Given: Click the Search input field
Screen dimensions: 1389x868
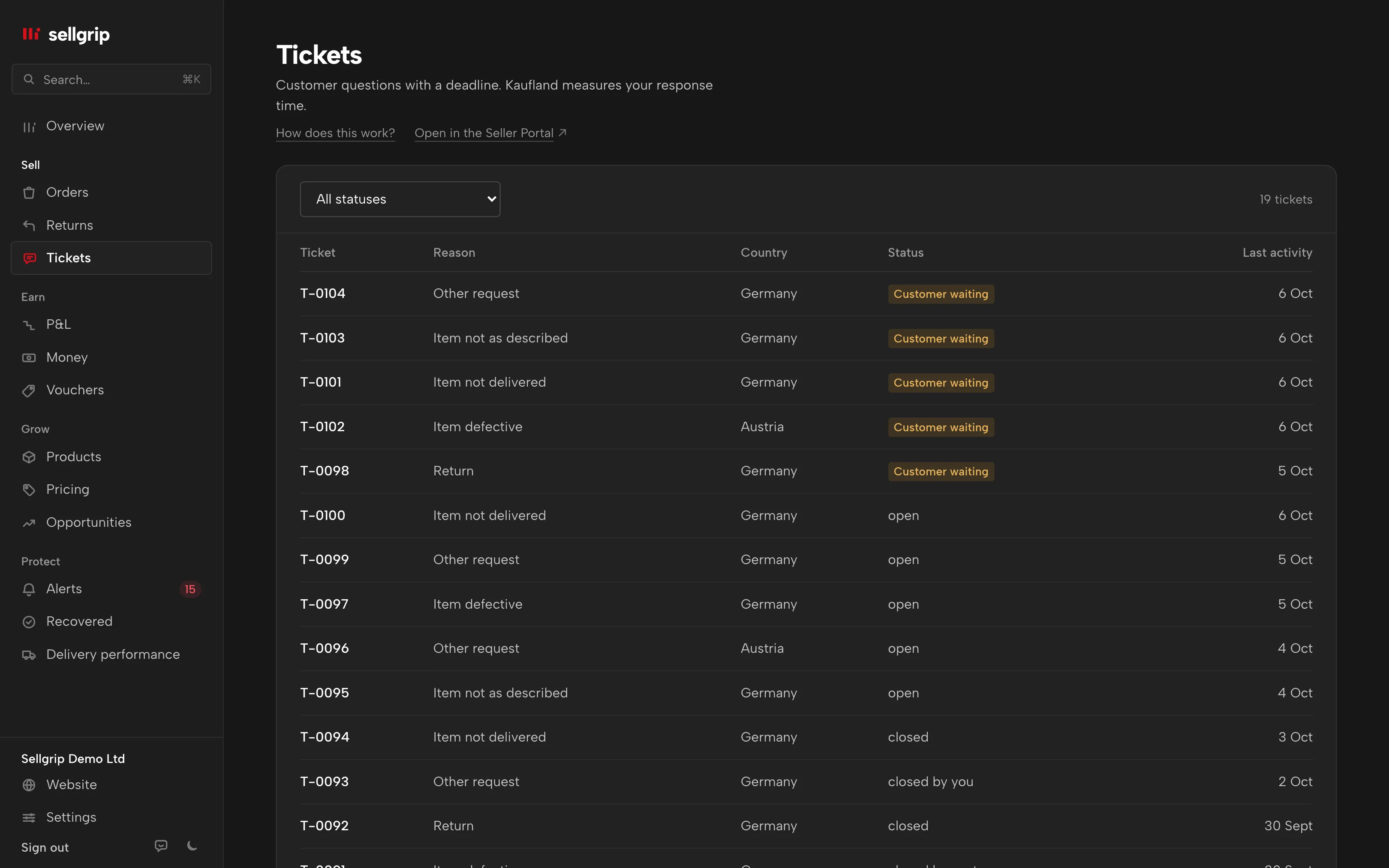Looking at the screenshot, I should tap(111, 79).
